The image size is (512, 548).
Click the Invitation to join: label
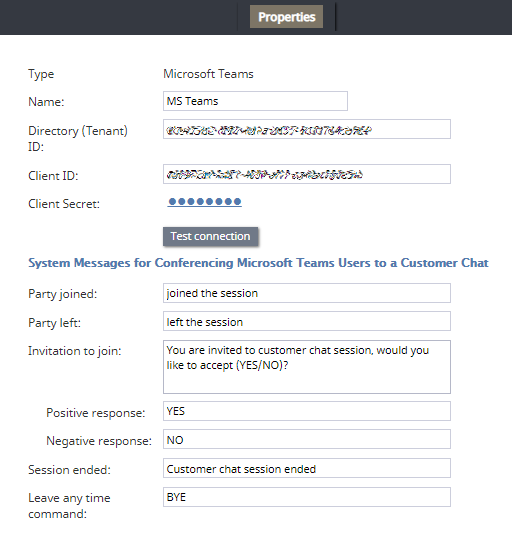tap(75, 351)
